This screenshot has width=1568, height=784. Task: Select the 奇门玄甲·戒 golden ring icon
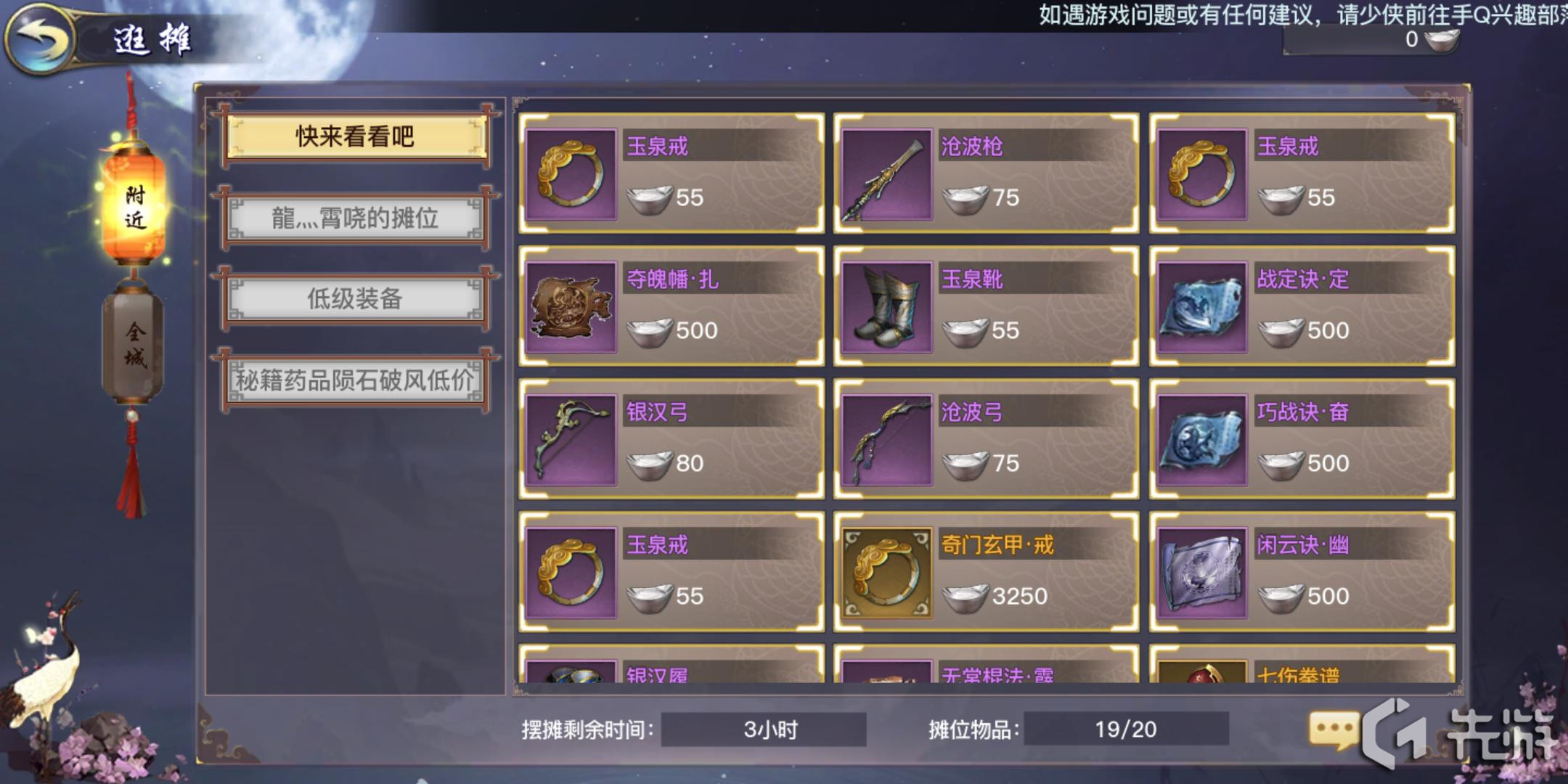(886, 573)
